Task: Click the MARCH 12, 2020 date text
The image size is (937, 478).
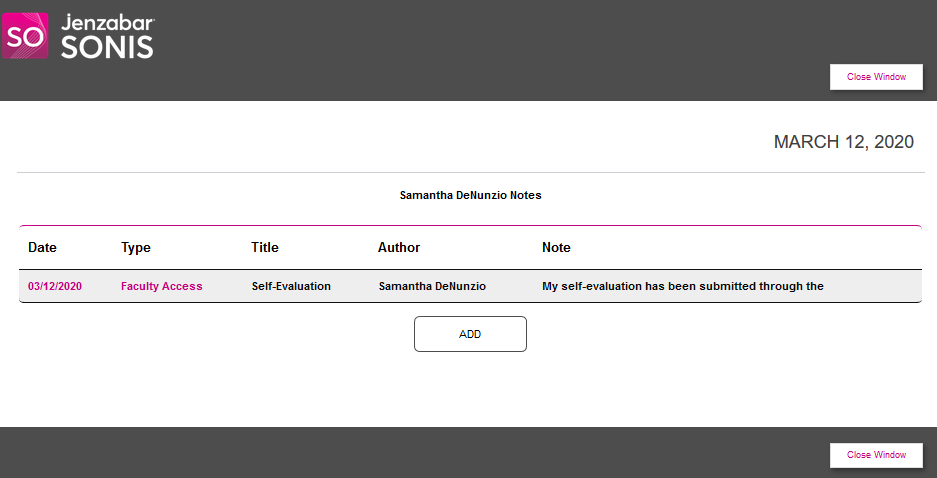Action: pyautogui.click(x=843, y=142)
